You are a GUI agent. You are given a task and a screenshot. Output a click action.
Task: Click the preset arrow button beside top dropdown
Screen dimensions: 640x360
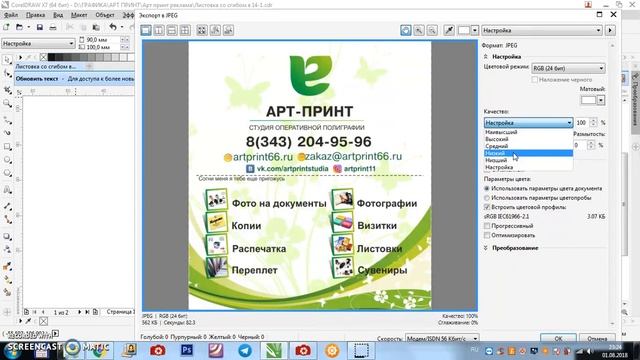(610, 30)
